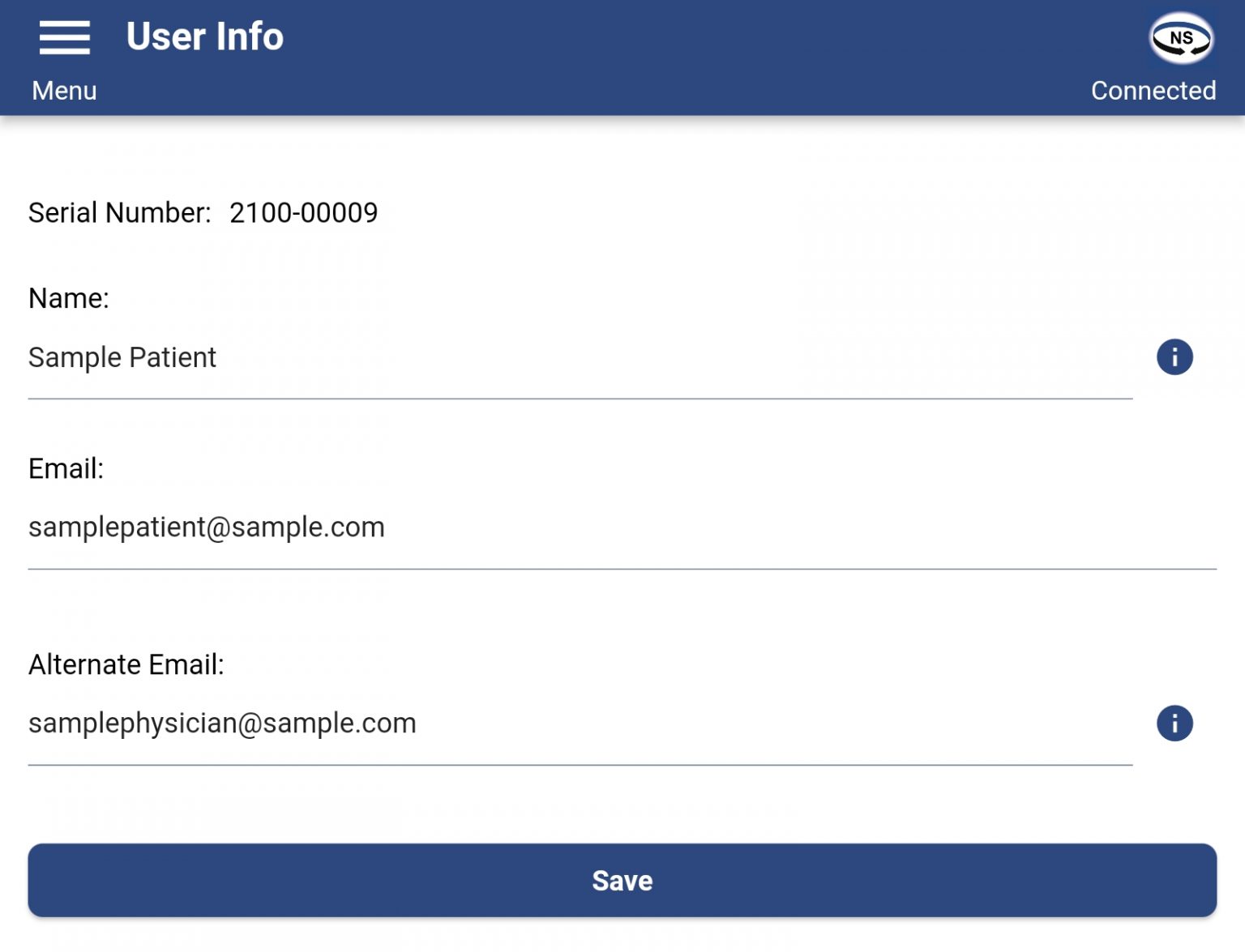Click the serial number value 2100-00009
This screenshot has height=952, width=1245.
[x=303, y=213]
